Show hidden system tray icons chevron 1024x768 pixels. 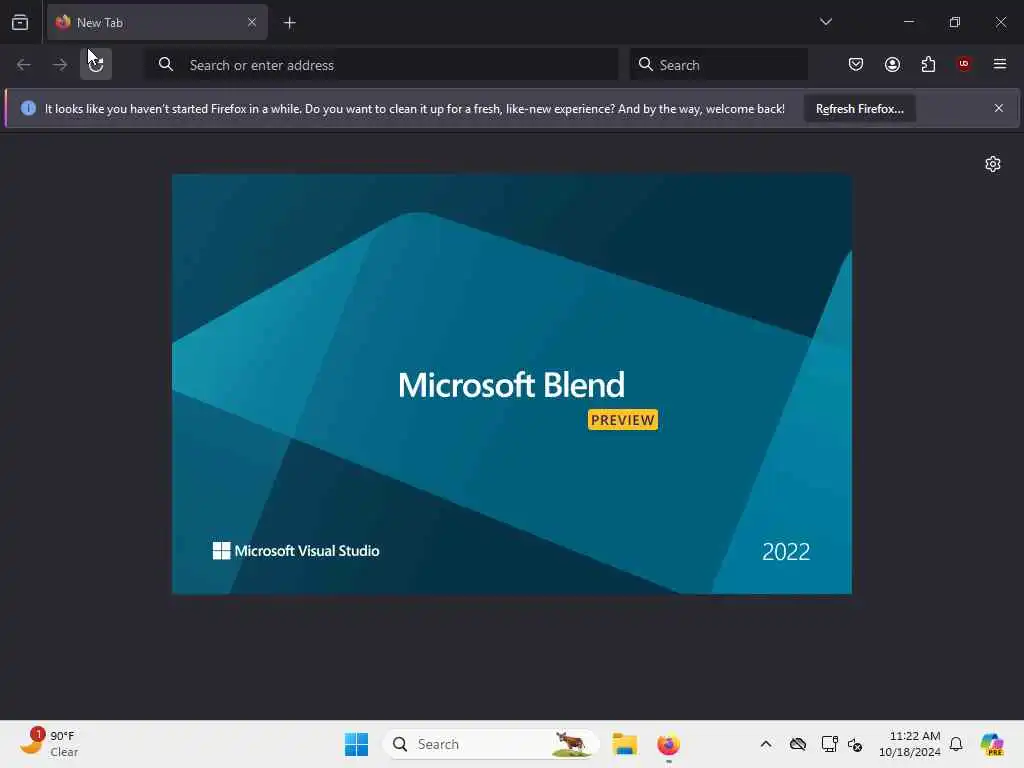click(x=765, y=744)
